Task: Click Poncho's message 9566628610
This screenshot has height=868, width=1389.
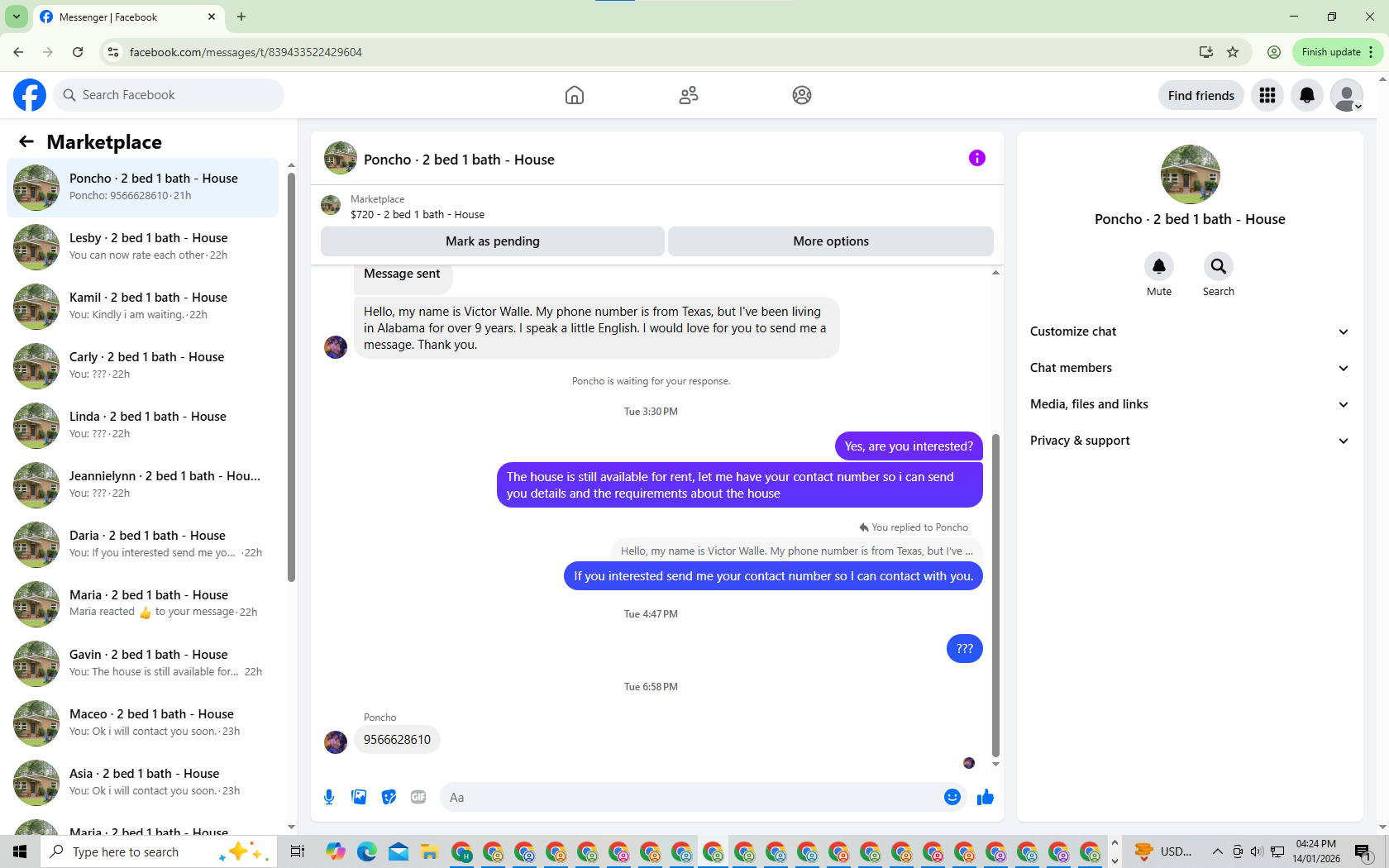Action: (x=397, y=740)
